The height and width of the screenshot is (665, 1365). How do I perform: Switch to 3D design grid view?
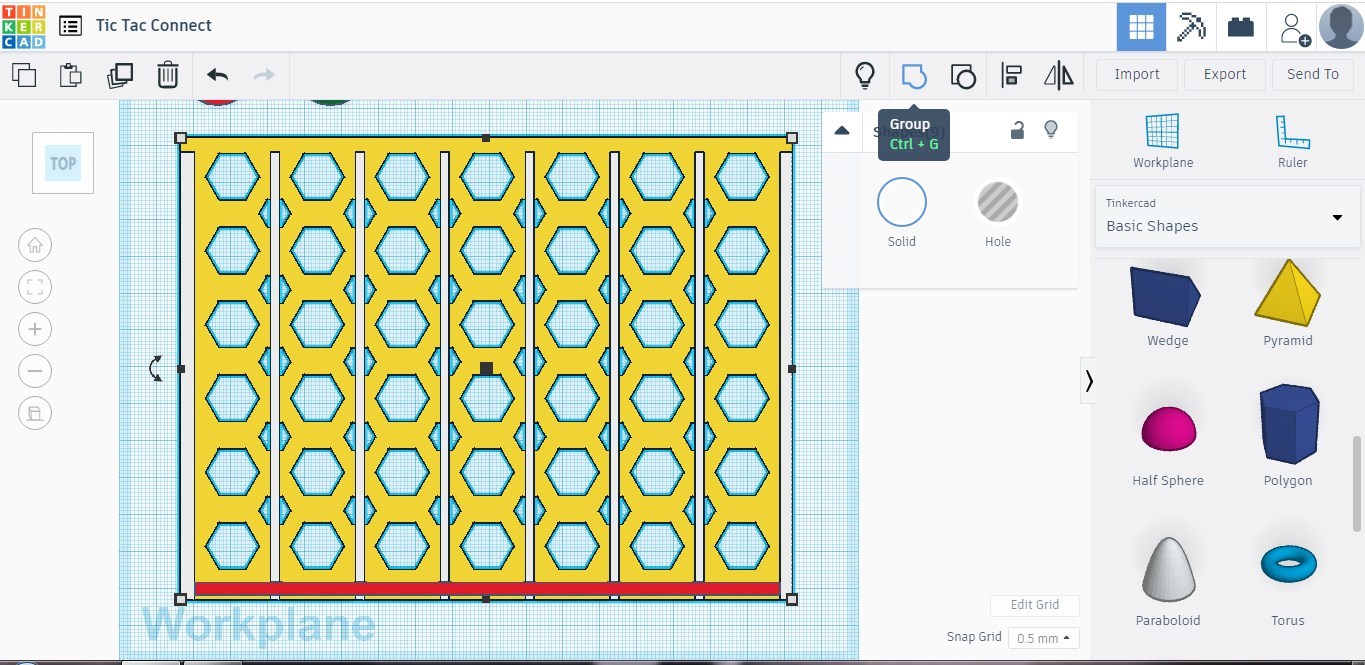point(1141,26)
